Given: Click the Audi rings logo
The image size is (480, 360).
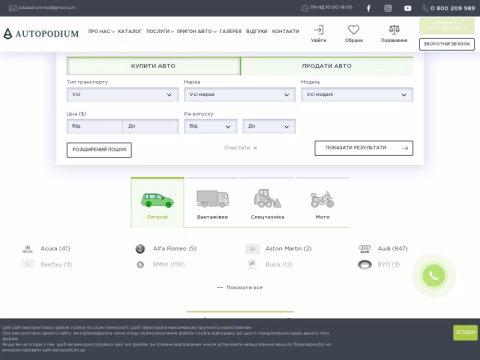Looking at the screenshot, I should tap(365, 249).
